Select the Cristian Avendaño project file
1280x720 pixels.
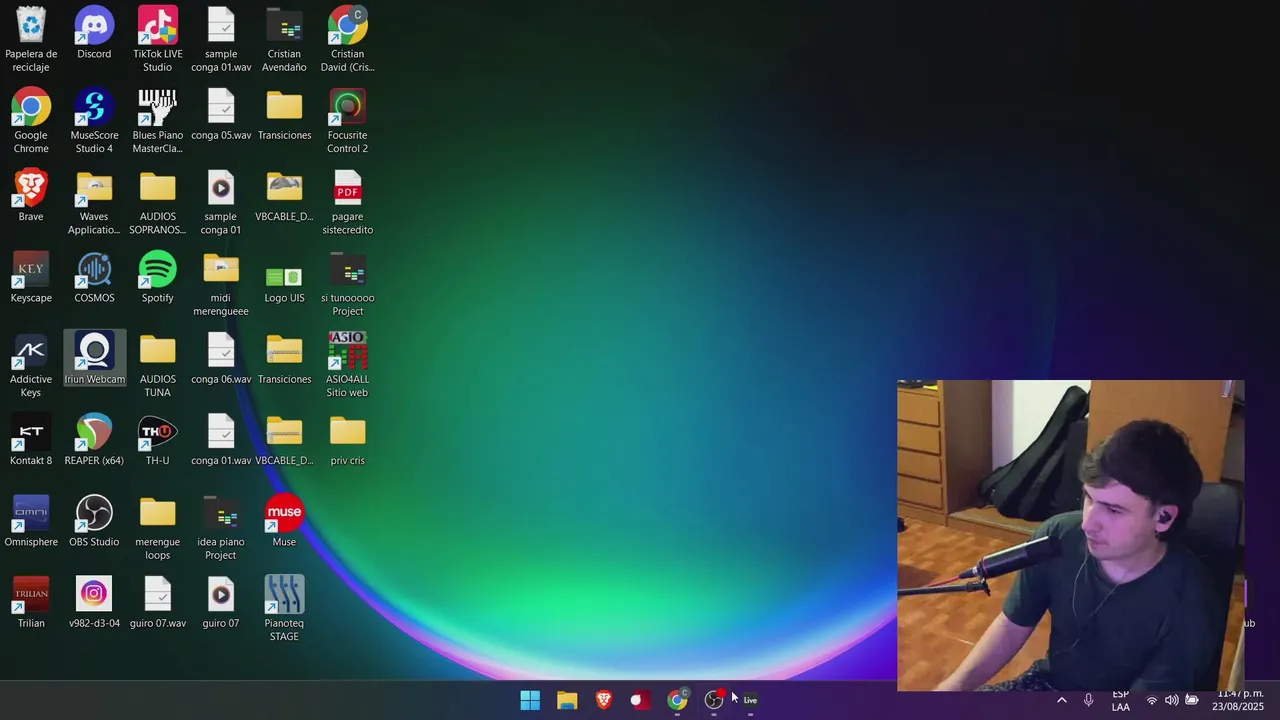pyautogui.click(x=284, y=40)
